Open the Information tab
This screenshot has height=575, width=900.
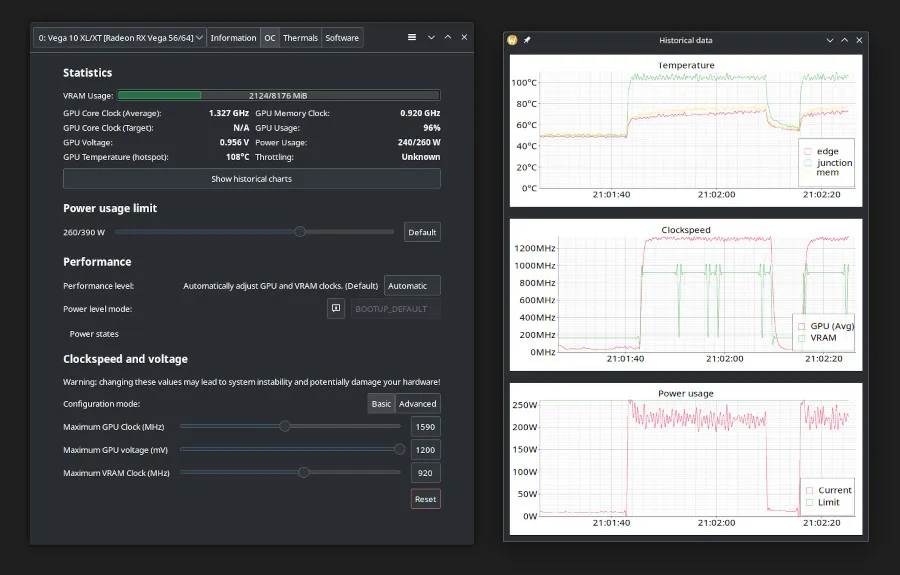click(x=233, y=38)
